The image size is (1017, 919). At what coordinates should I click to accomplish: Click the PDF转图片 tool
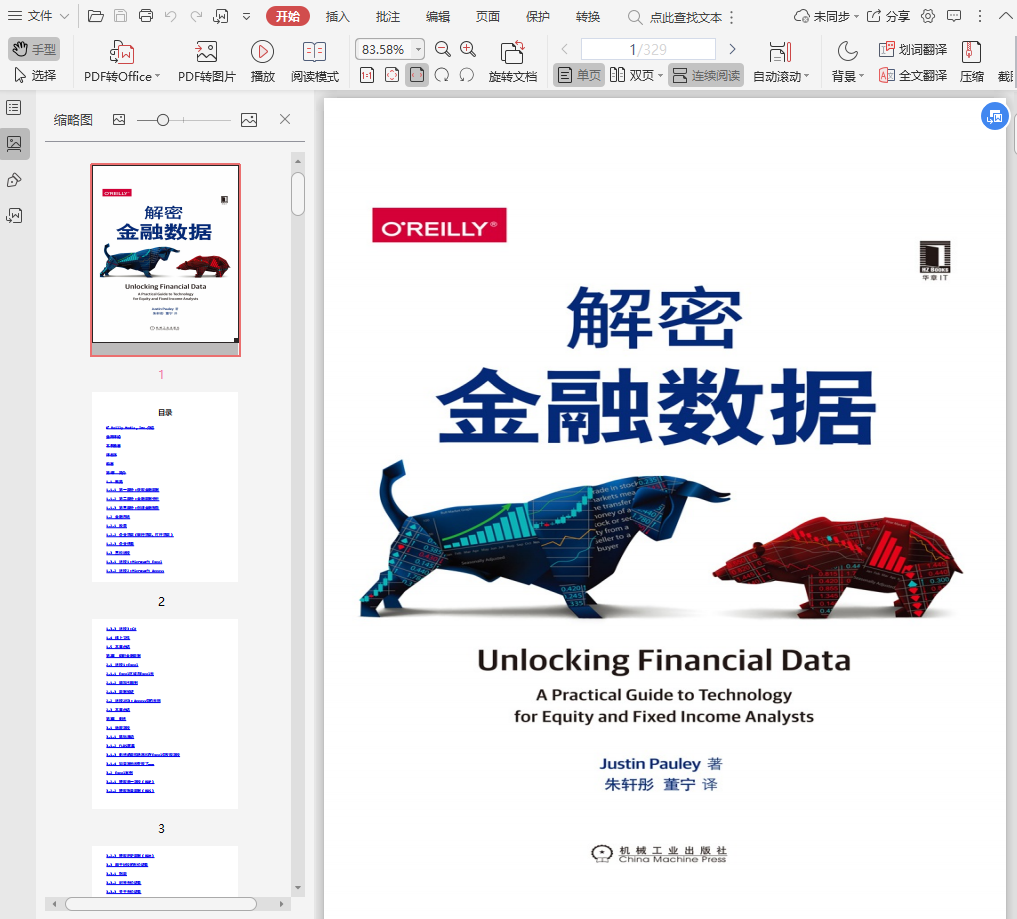coord(206,62)
